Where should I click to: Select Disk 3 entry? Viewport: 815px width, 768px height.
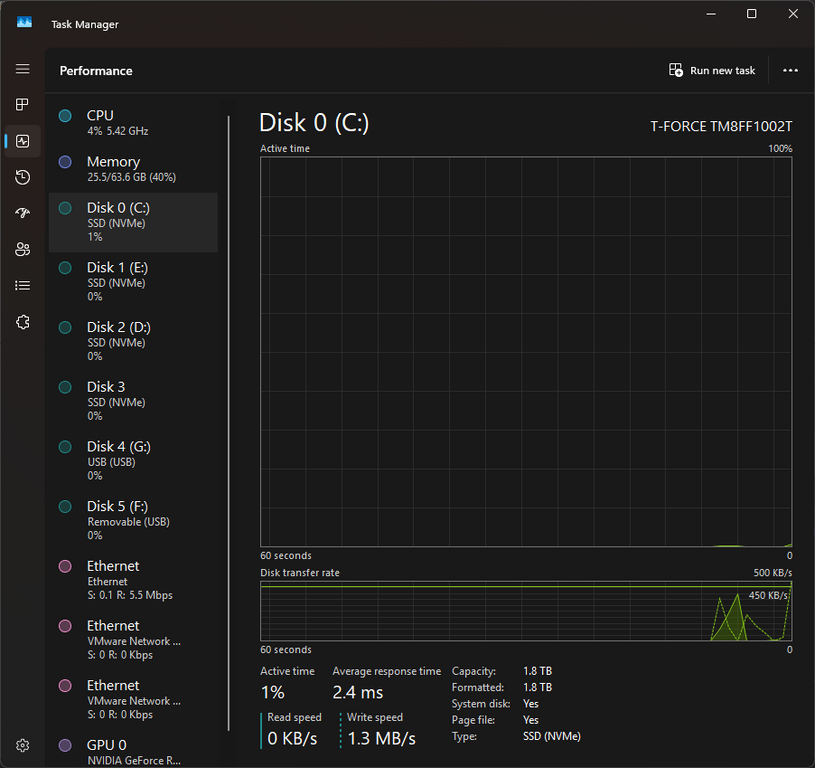tap(133, 401)
